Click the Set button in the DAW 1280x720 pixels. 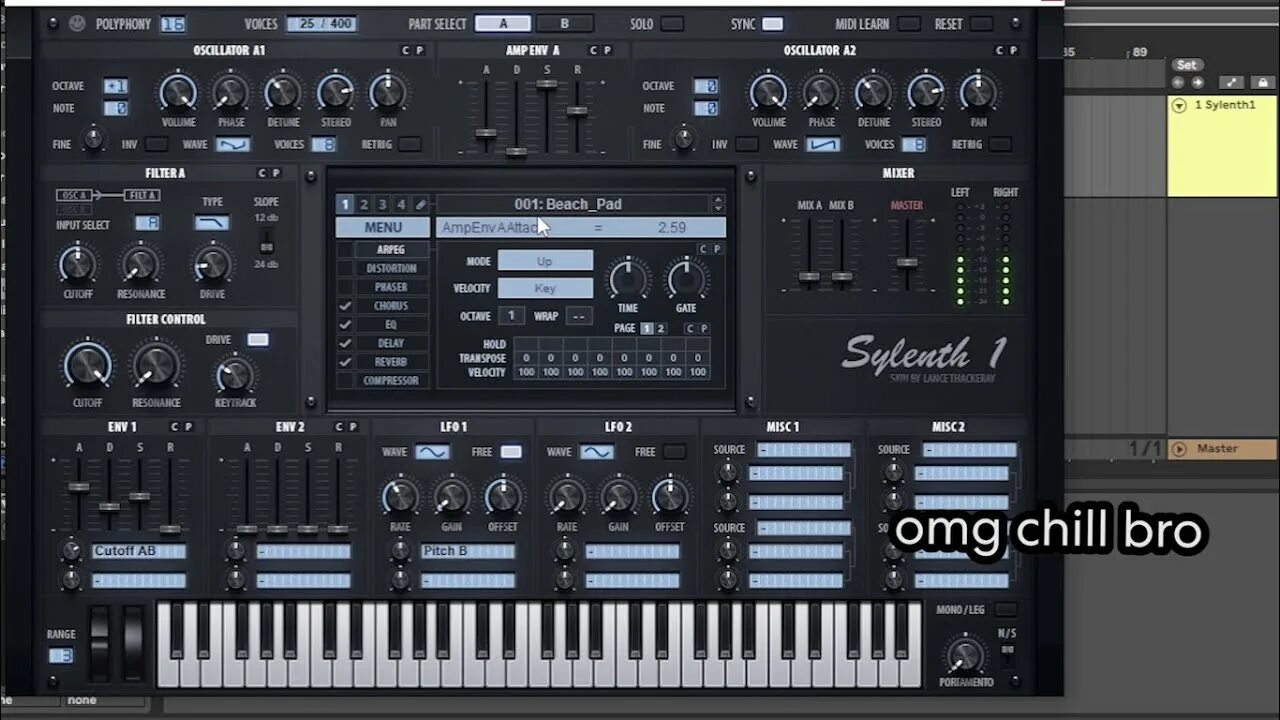[1187, 65]
